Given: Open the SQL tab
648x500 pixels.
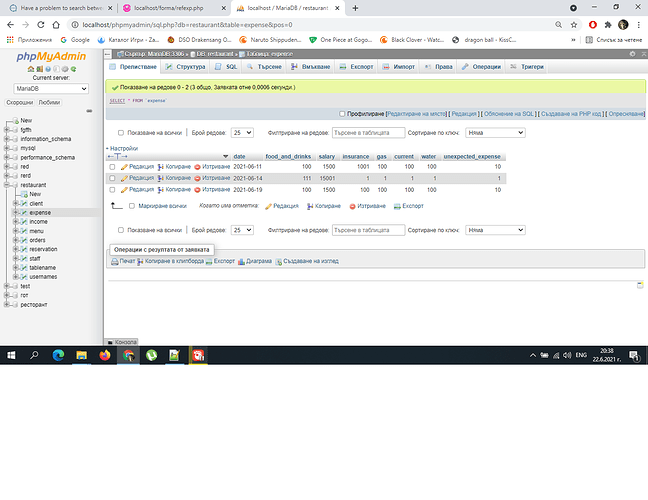Looking at the screenshot, I should point(226,67).
